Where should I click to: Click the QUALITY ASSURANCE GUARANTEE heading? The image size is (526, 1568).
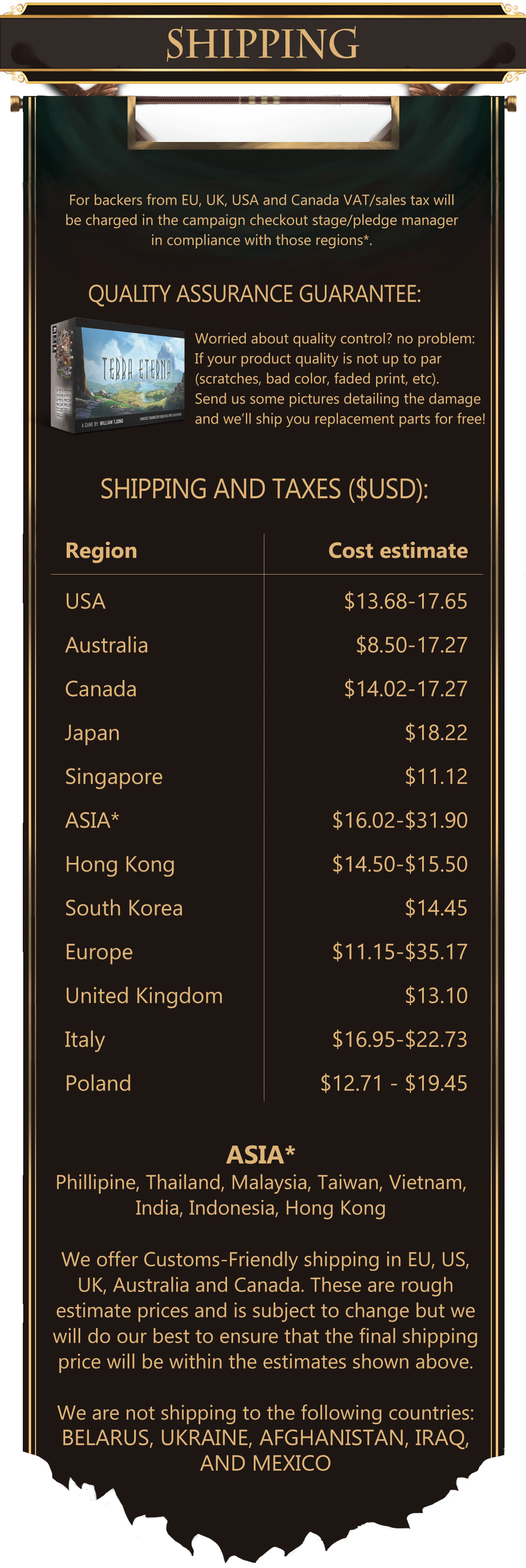(255, 294)
